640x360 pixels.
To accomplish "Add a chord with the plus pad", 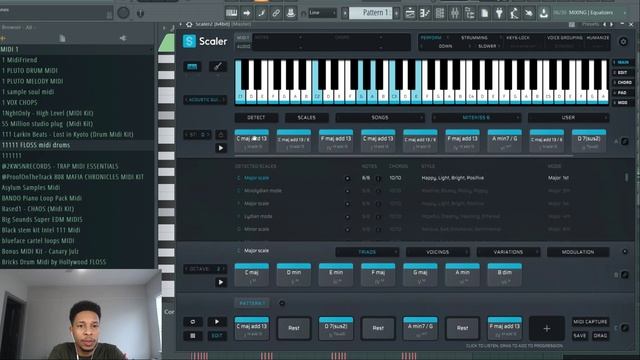I will [x=547, y=328].
